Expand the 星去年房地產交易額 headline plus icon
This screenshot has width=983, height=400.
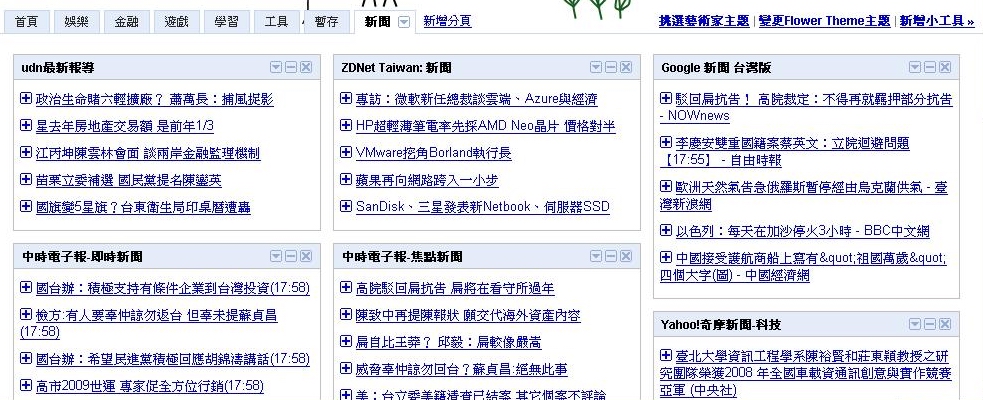click(x=26, y=125)
